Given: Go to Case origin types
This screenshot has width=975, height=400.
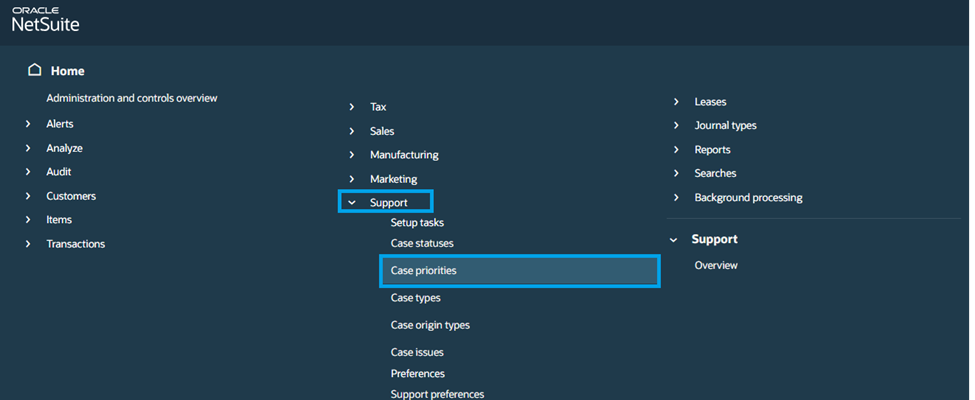Looking at the screenshot, I should click(x=430, y=325).
